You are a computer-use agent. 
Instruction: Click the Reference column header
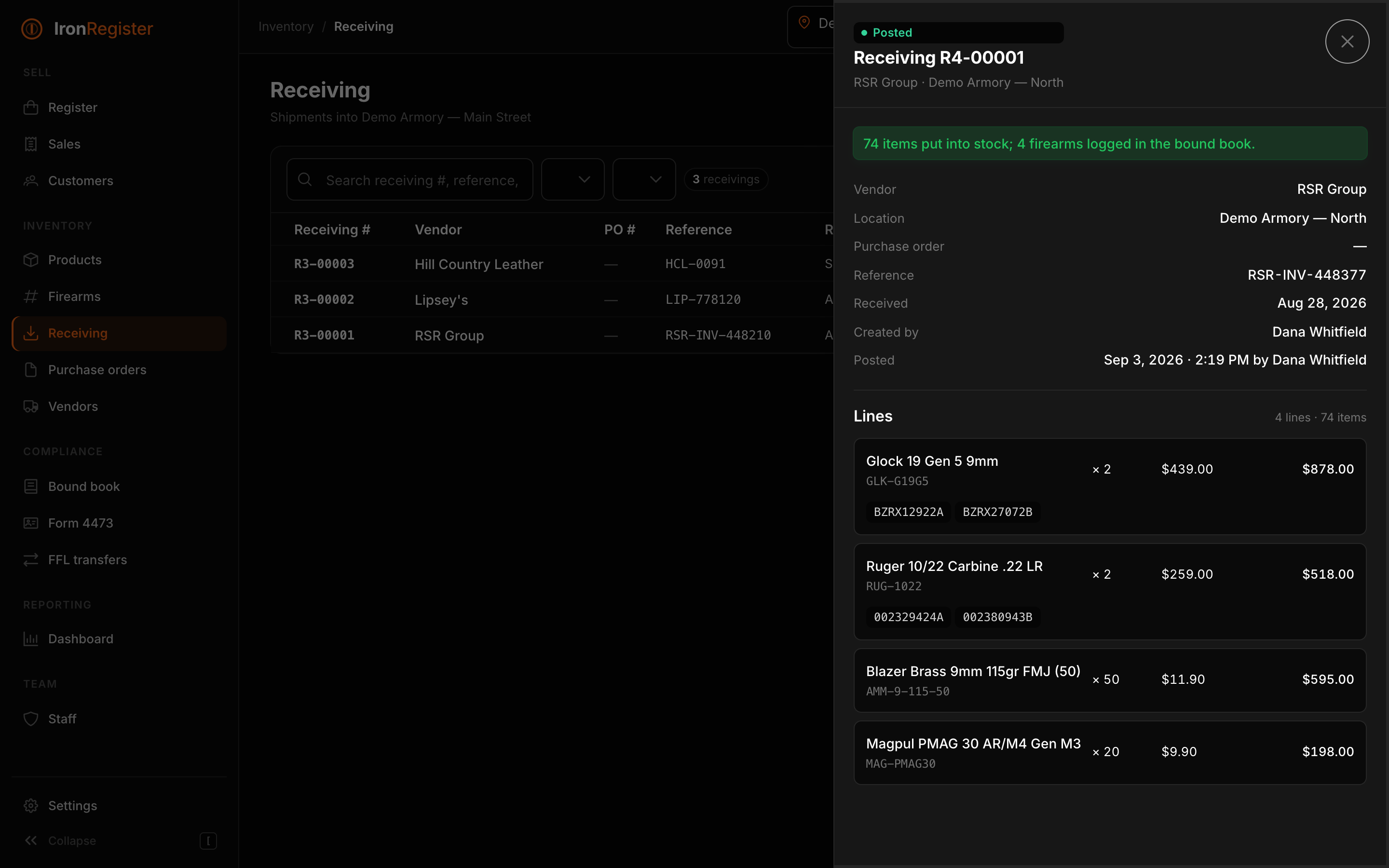698,230
